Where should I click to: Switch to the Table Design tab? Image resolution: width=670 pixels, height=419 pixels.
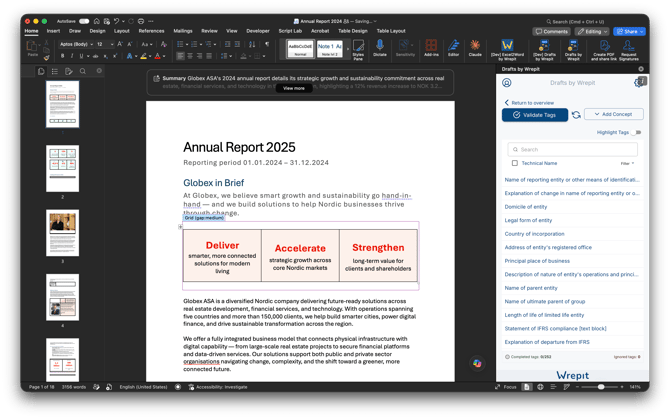[353, 31]
